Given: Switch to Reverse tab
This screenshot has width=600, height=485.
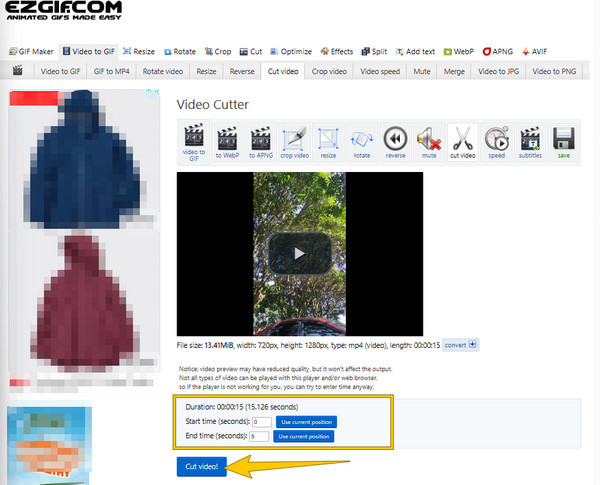Looking at the screenshot, I should (242, 71).
